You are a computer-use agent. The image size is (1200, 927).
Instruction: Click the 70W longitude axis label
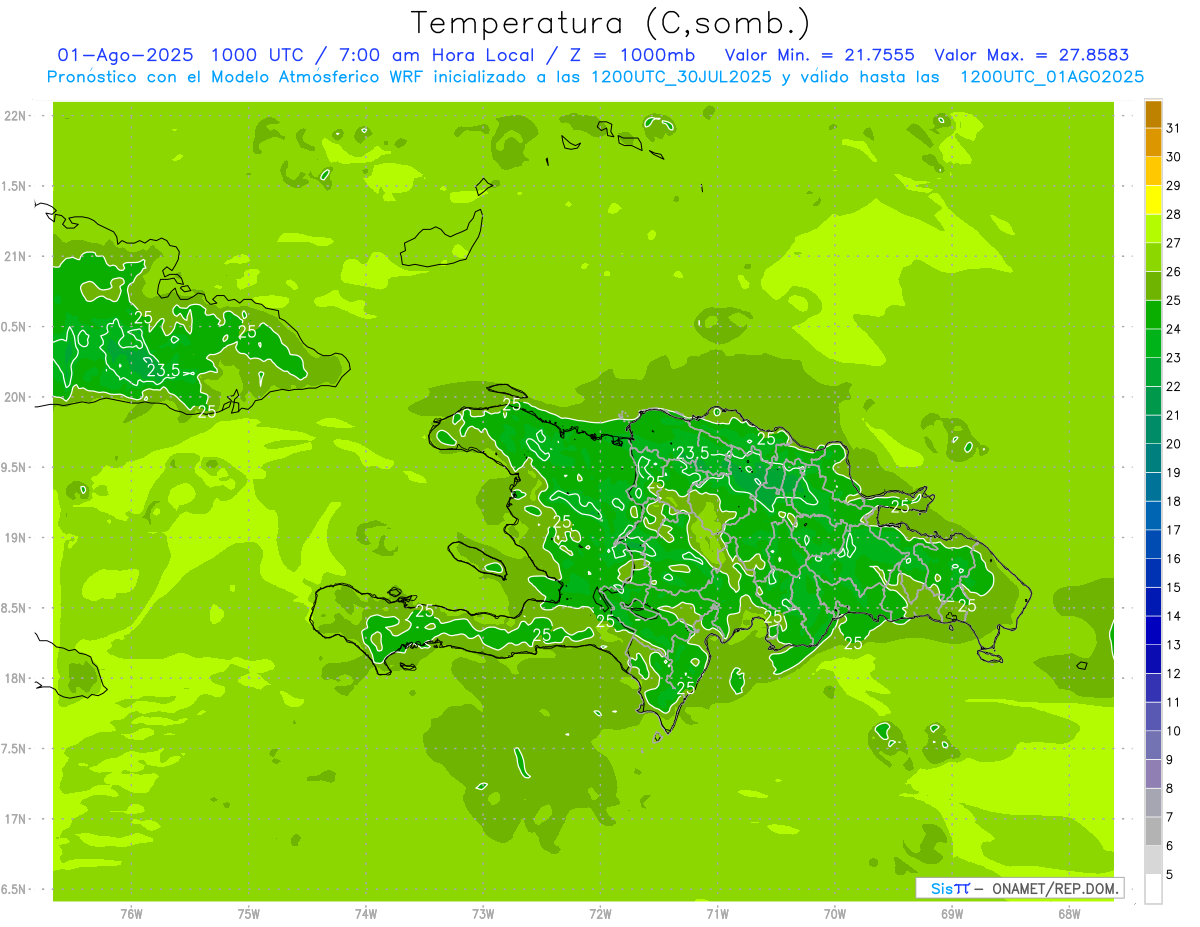pyautogui.click(x=835, y=914)
